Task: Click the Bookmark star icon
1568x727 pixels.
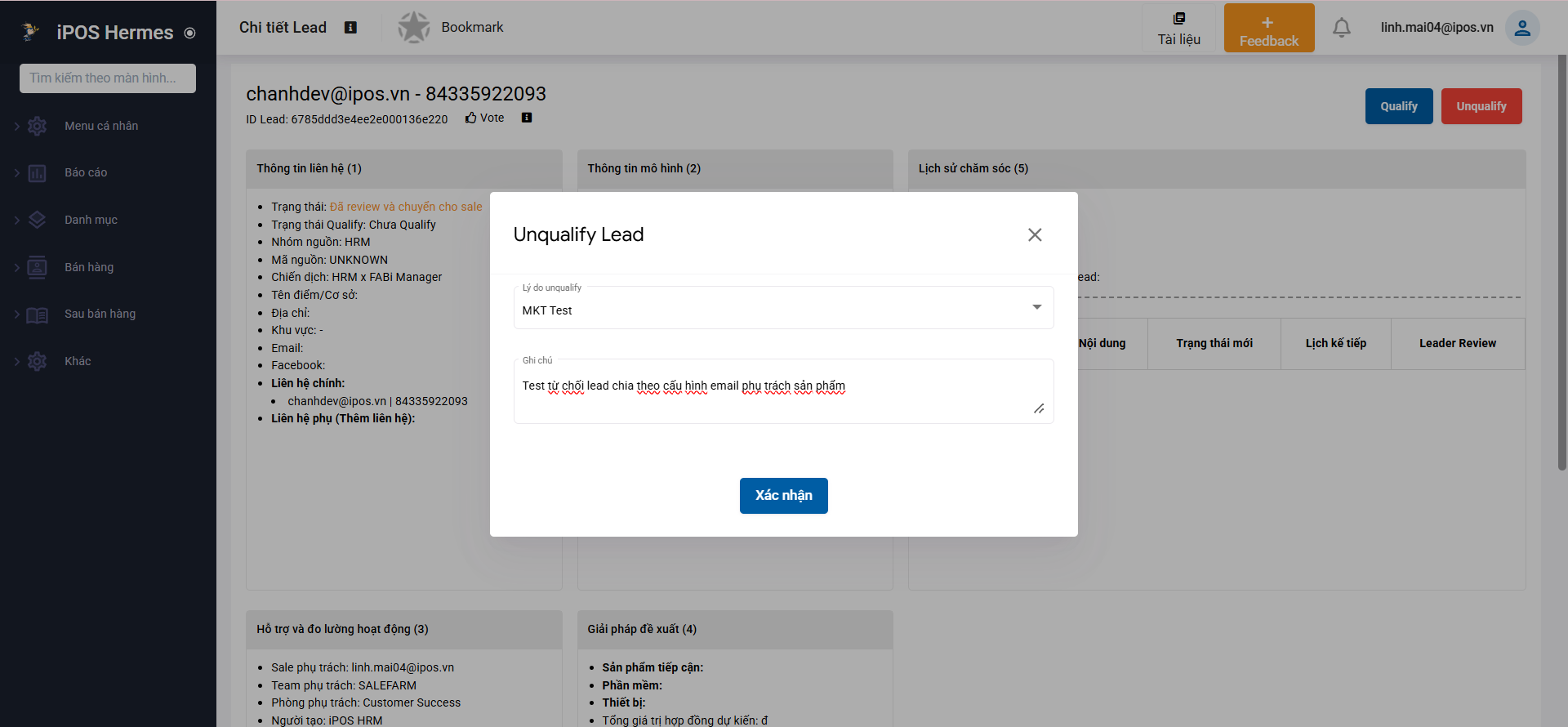Action: (x=414, y=28)
